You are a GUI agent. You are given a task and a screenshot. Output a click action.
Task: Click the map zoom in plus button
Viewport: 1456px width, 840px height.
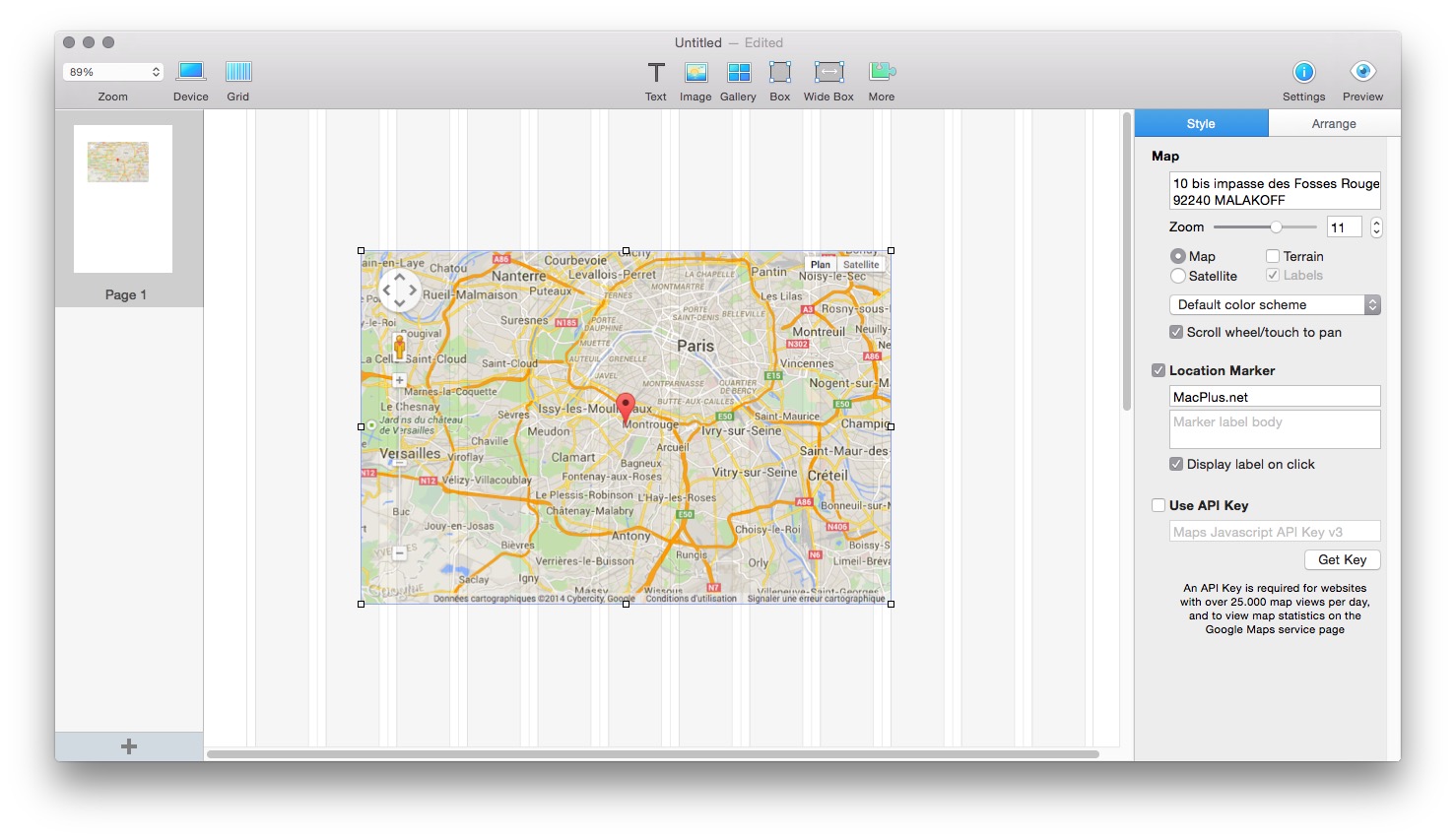pyautogui.click(x=399, y=380)
